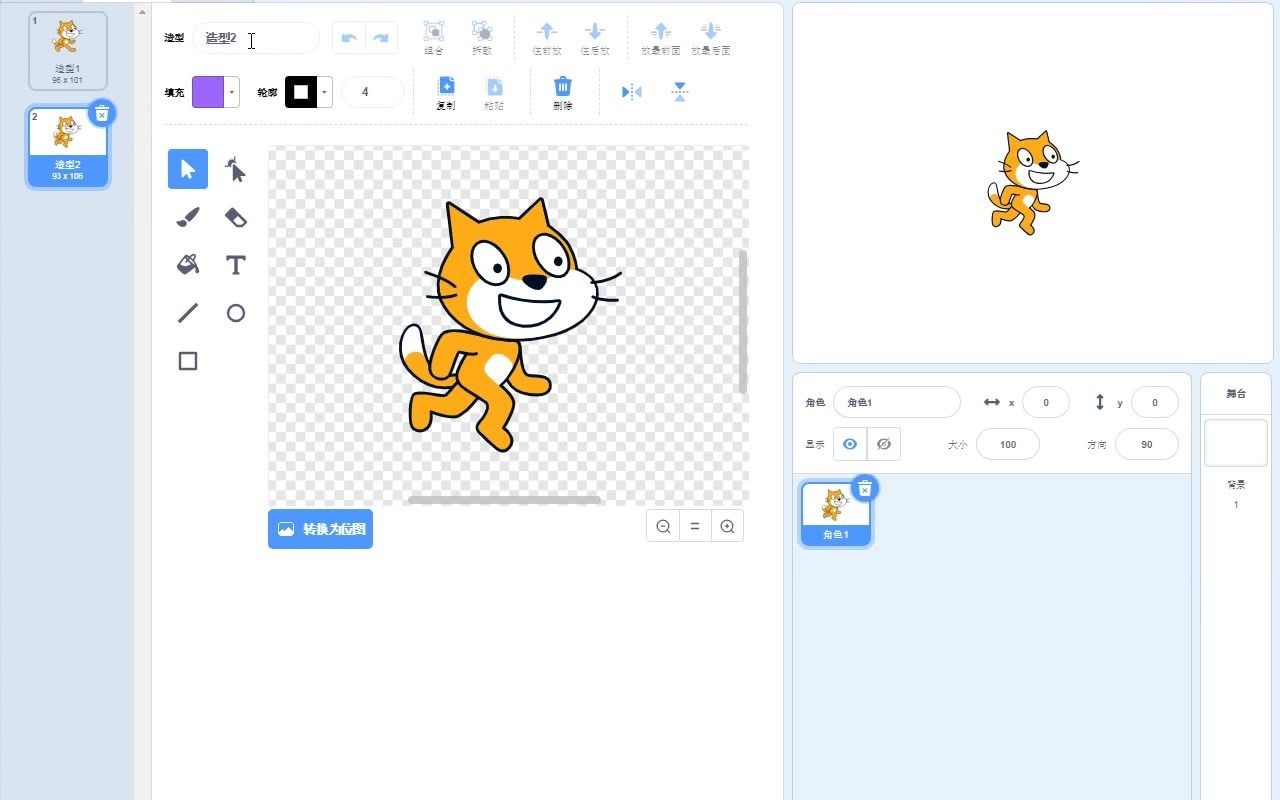Click the black outline color swatch
Viewport: 1280px width, 800px height.
(301, 92)
